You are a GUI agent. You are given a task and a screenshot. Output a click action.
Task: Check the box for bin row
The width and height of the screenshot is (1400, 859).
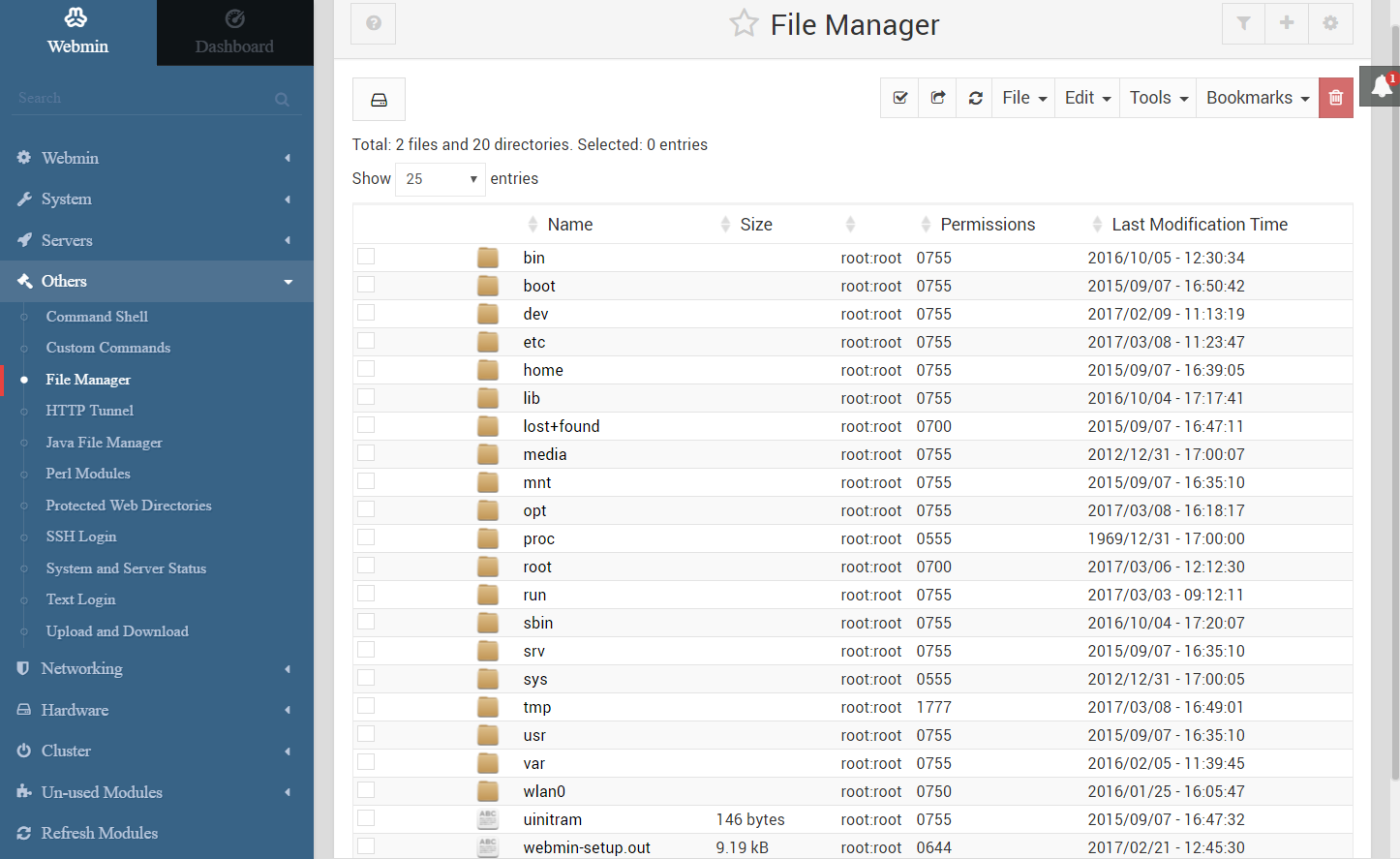point(366,256)
